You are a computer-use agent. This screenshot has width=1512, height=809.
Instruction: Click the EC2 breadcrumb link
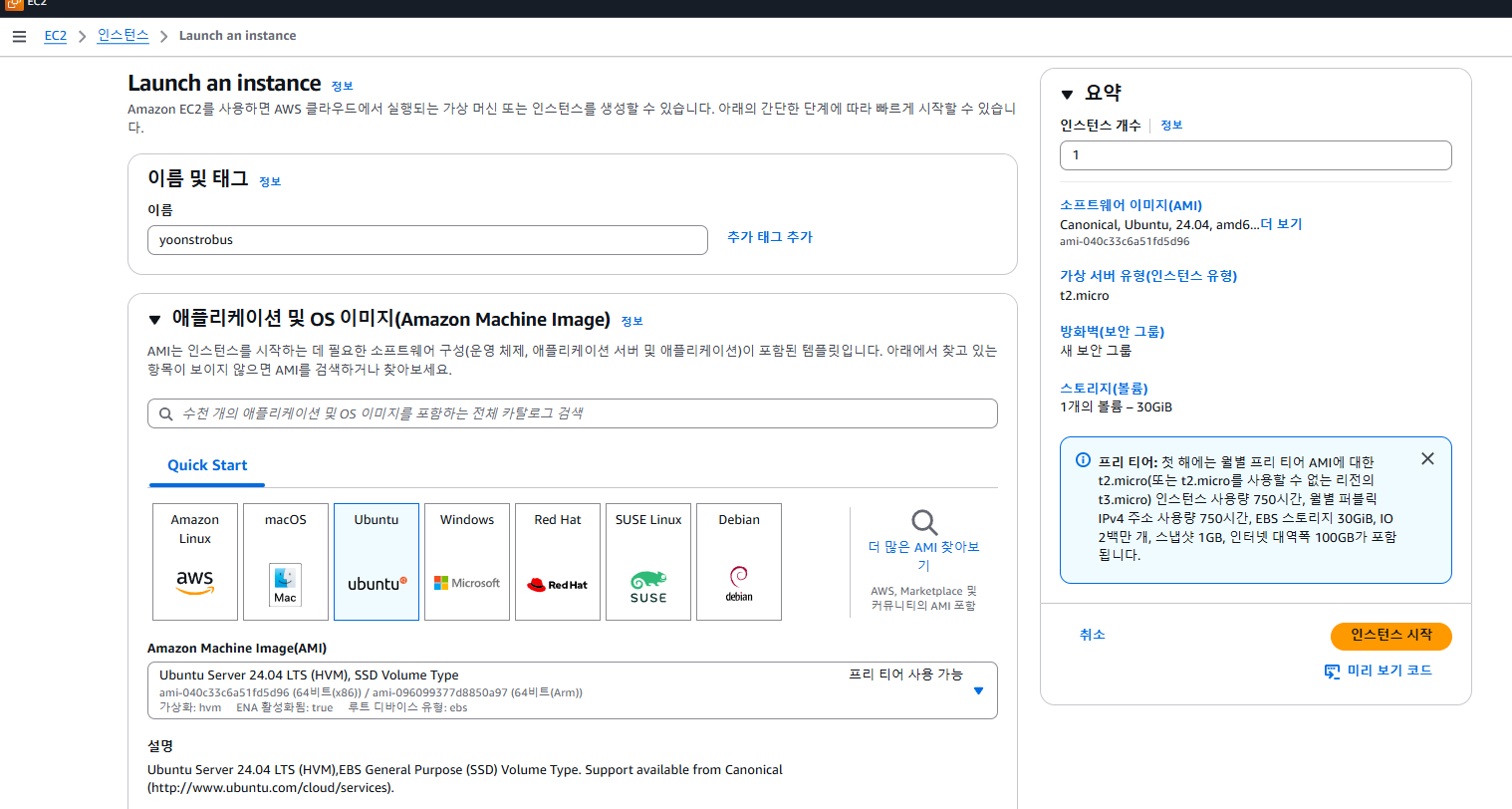coord(56,36)
